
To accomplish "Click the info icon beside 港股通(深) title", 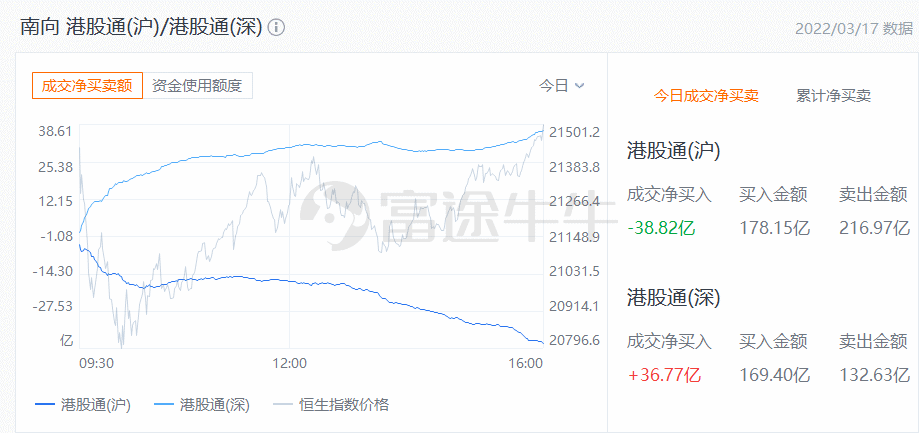I will (x=276, y=28).
